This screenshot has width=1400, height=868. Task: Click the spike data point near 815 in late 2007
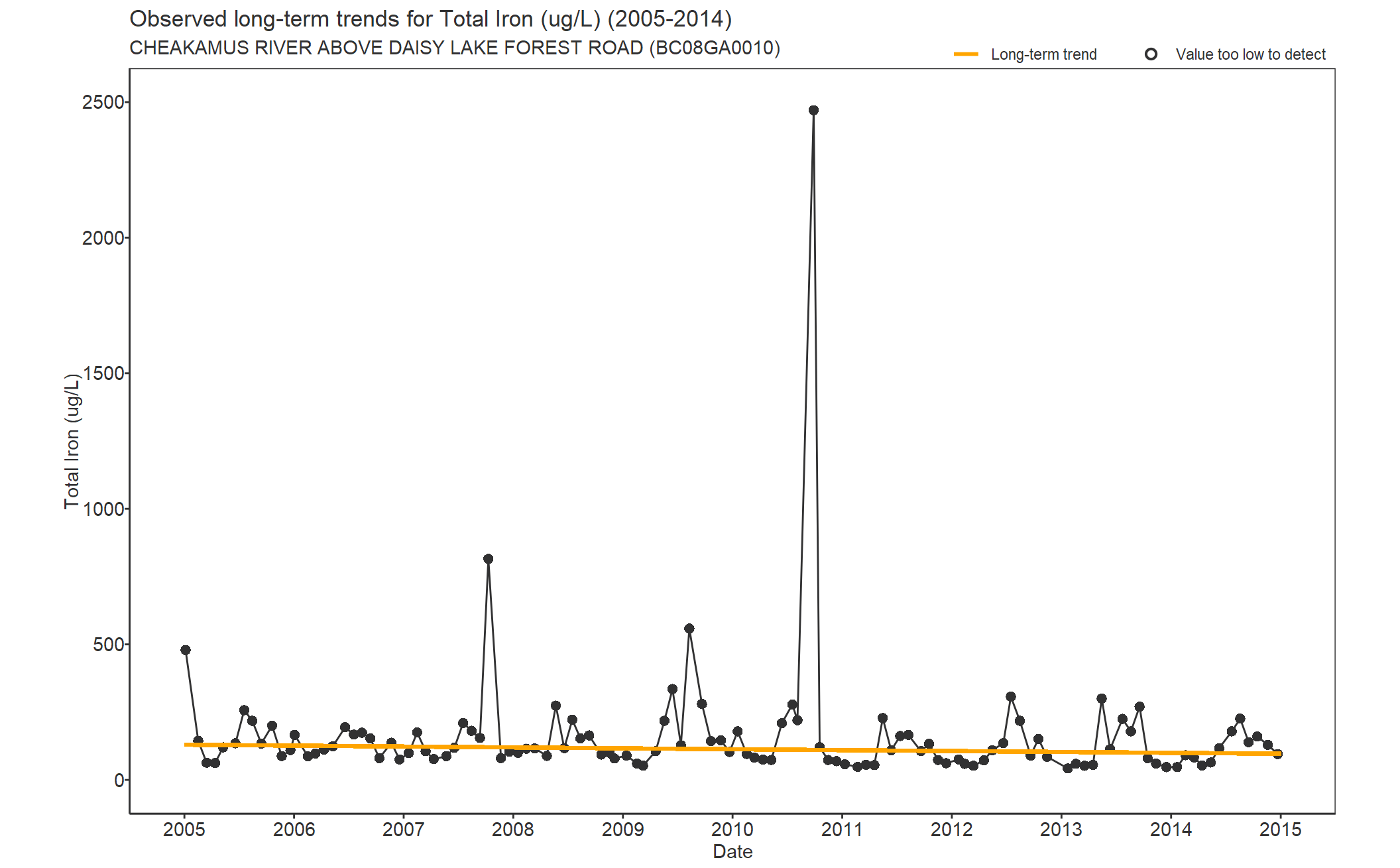tap(489, 559)
